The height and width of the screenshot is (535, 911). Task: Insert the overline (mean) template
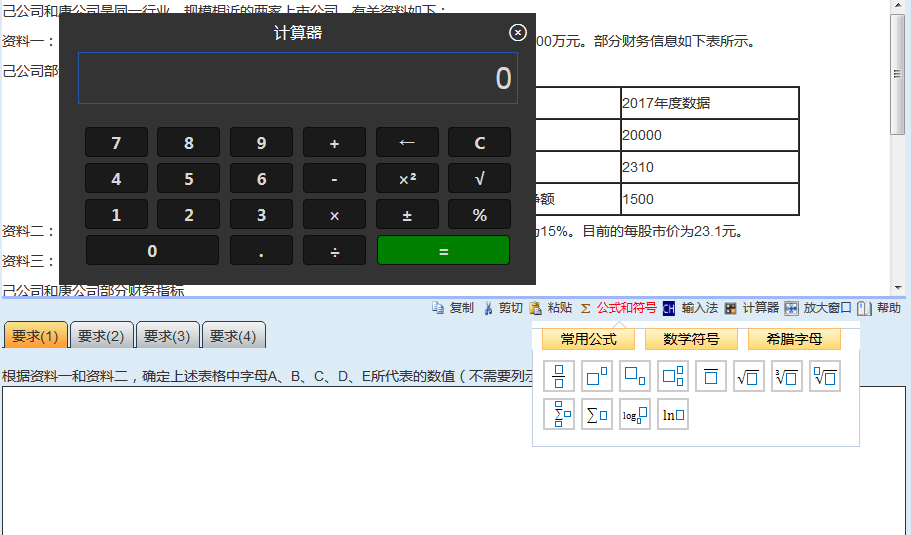pyautogui.click(x=711, y=376)
